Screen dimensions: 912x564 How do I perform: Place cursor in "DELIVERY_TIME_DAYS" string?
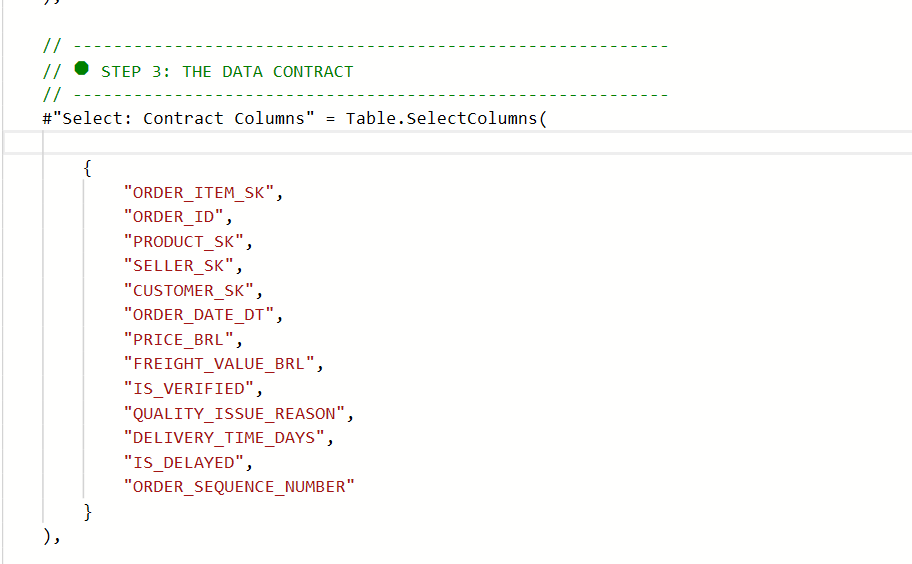click(x=225, y=438)
